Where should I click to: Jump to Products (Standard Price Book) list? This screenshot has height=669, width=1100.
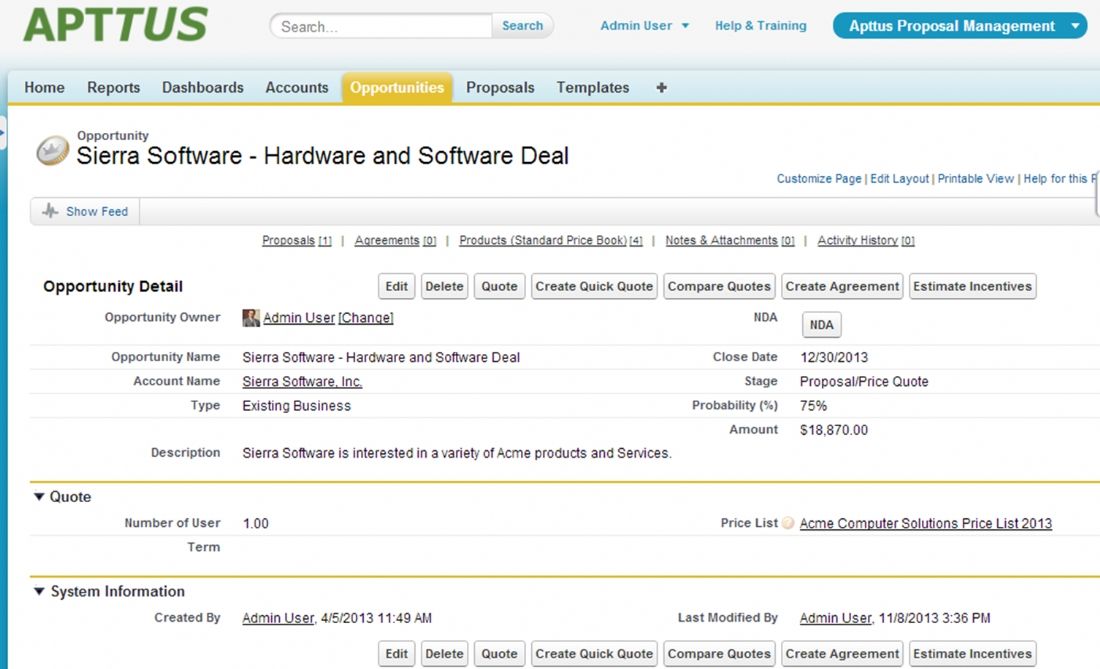point(551,241)
